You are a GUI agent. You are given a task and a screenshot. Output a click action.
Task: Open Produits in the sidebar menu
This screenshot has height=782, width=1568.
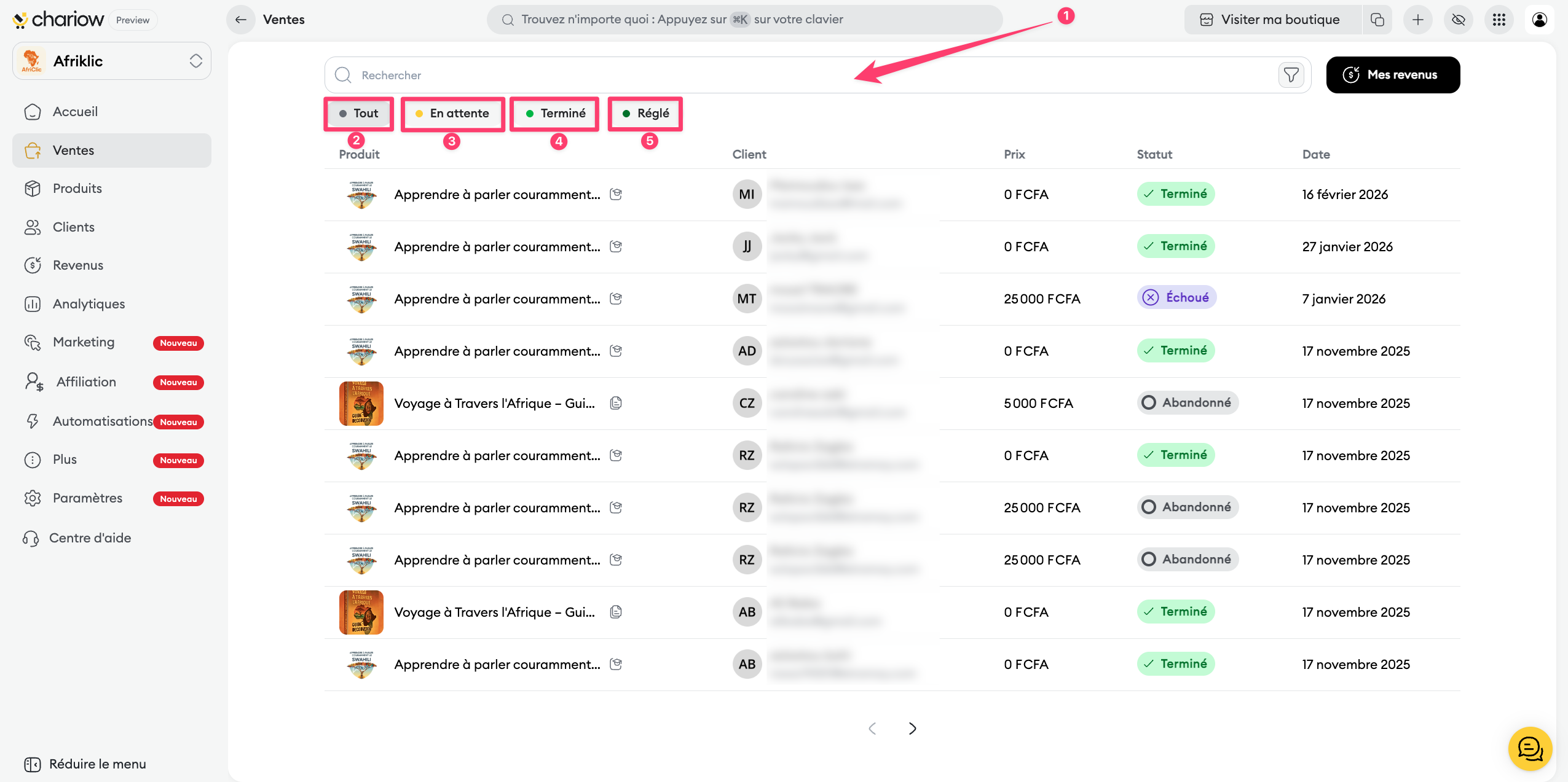[77, 189]
